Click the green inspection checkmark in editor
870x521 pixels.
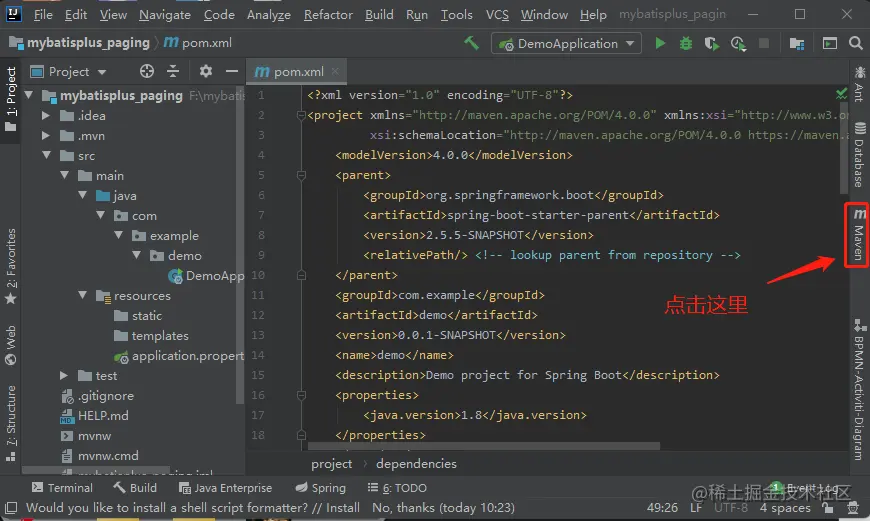pos(841,94)
